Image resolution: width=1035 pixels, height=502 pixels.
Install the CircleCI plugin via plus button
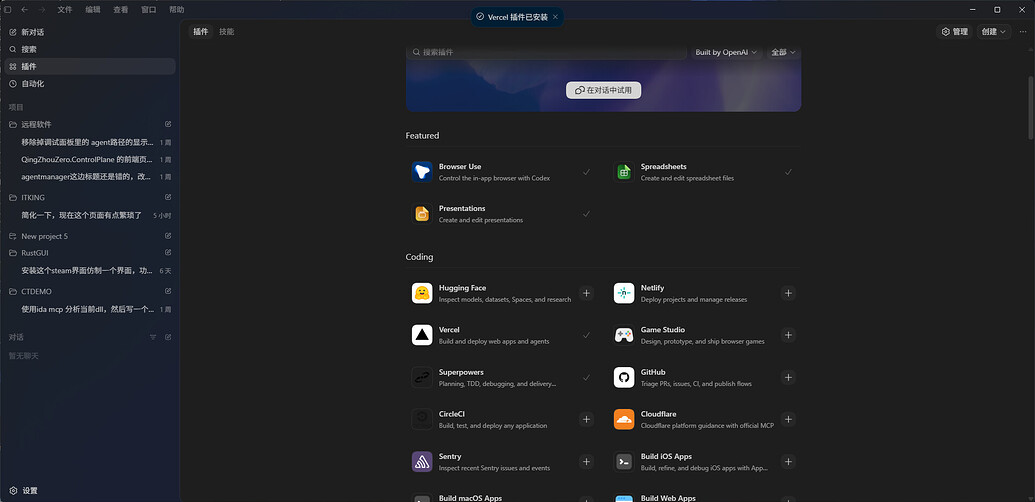(586, 420)
